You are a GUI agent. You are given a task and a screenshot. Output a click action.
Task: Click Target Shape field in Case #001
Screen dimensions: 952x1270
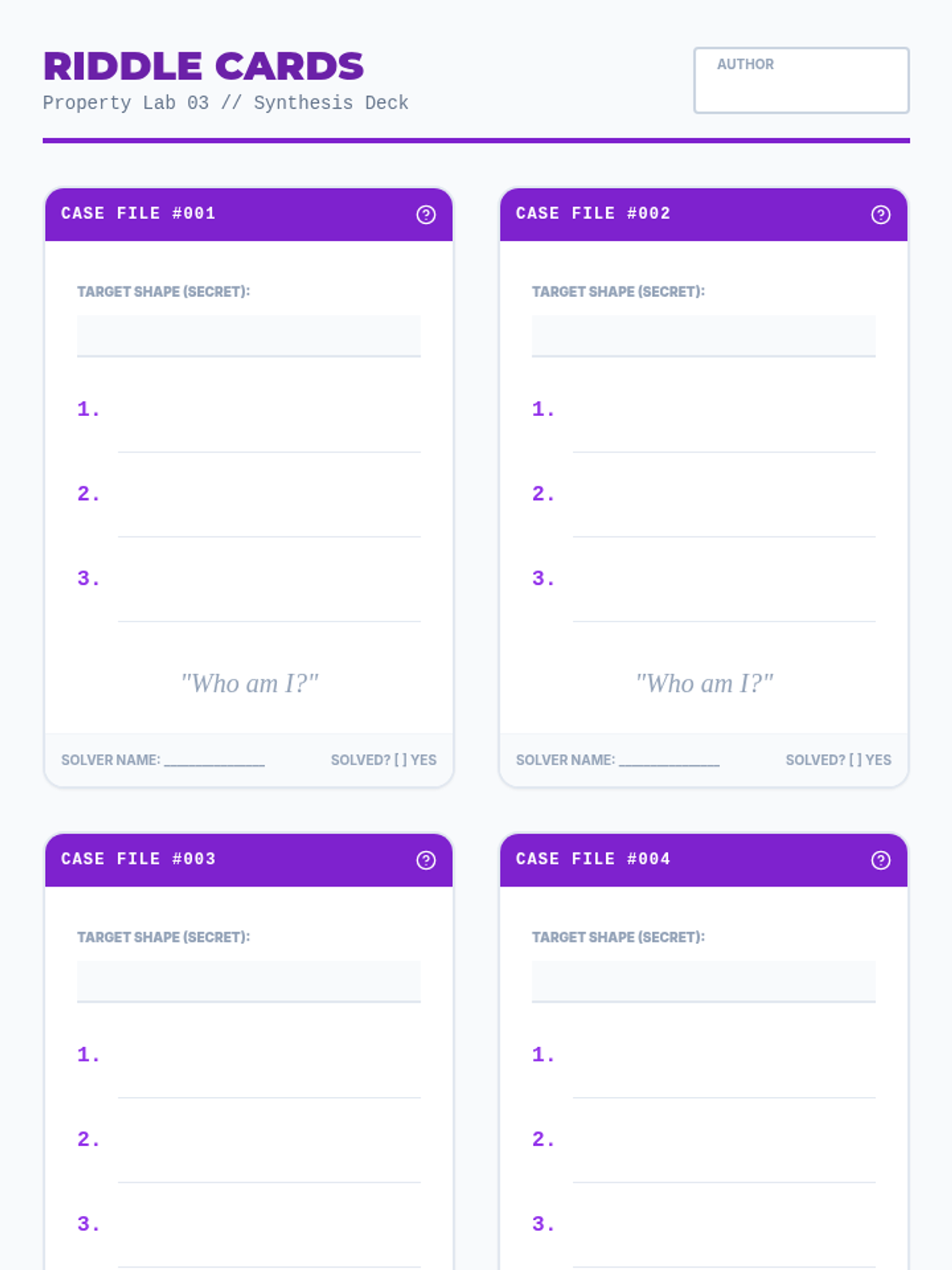coord(248,336)
